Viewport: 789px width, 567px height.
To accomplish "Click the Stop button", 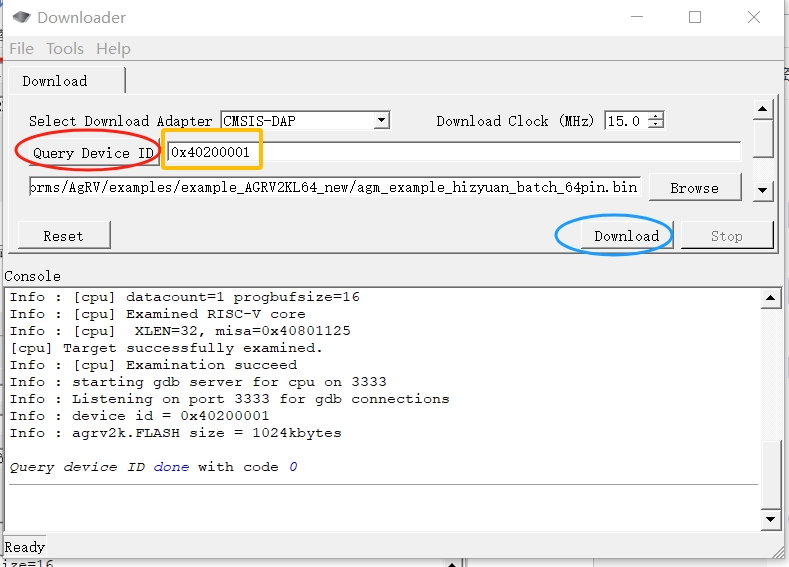I will point(727,235).
